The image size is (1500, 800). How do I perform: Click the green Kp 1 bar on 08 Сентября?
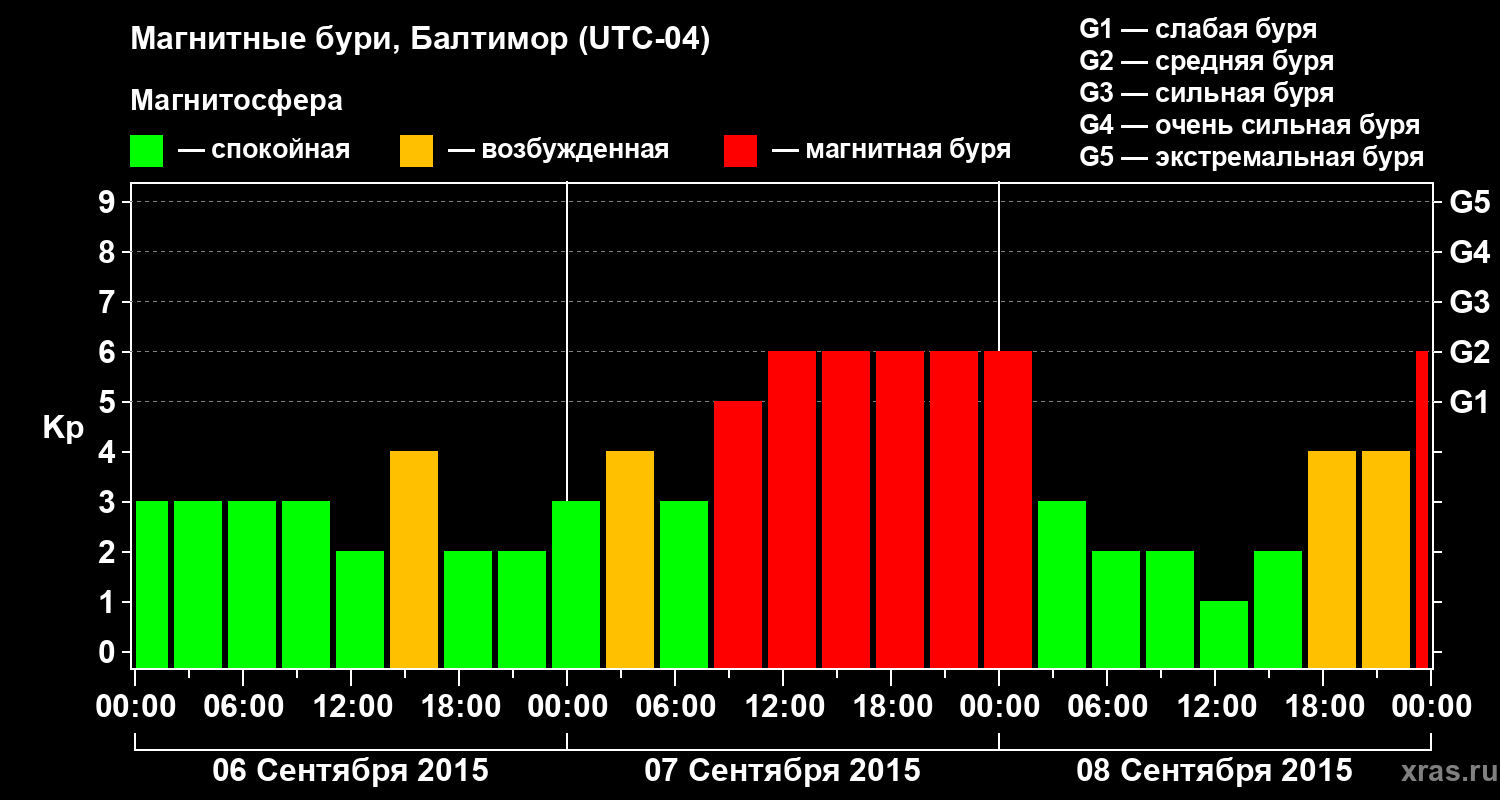point(1224,635)
